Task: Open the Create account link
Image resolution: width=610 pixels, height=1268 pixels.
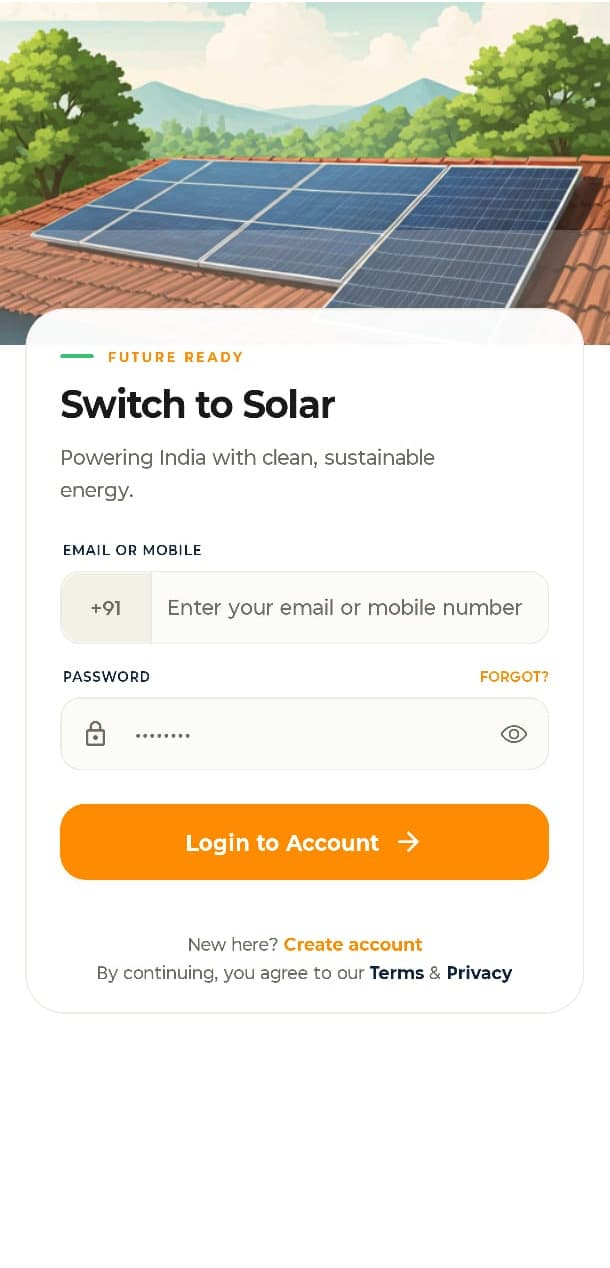Action: click(353, 944)
